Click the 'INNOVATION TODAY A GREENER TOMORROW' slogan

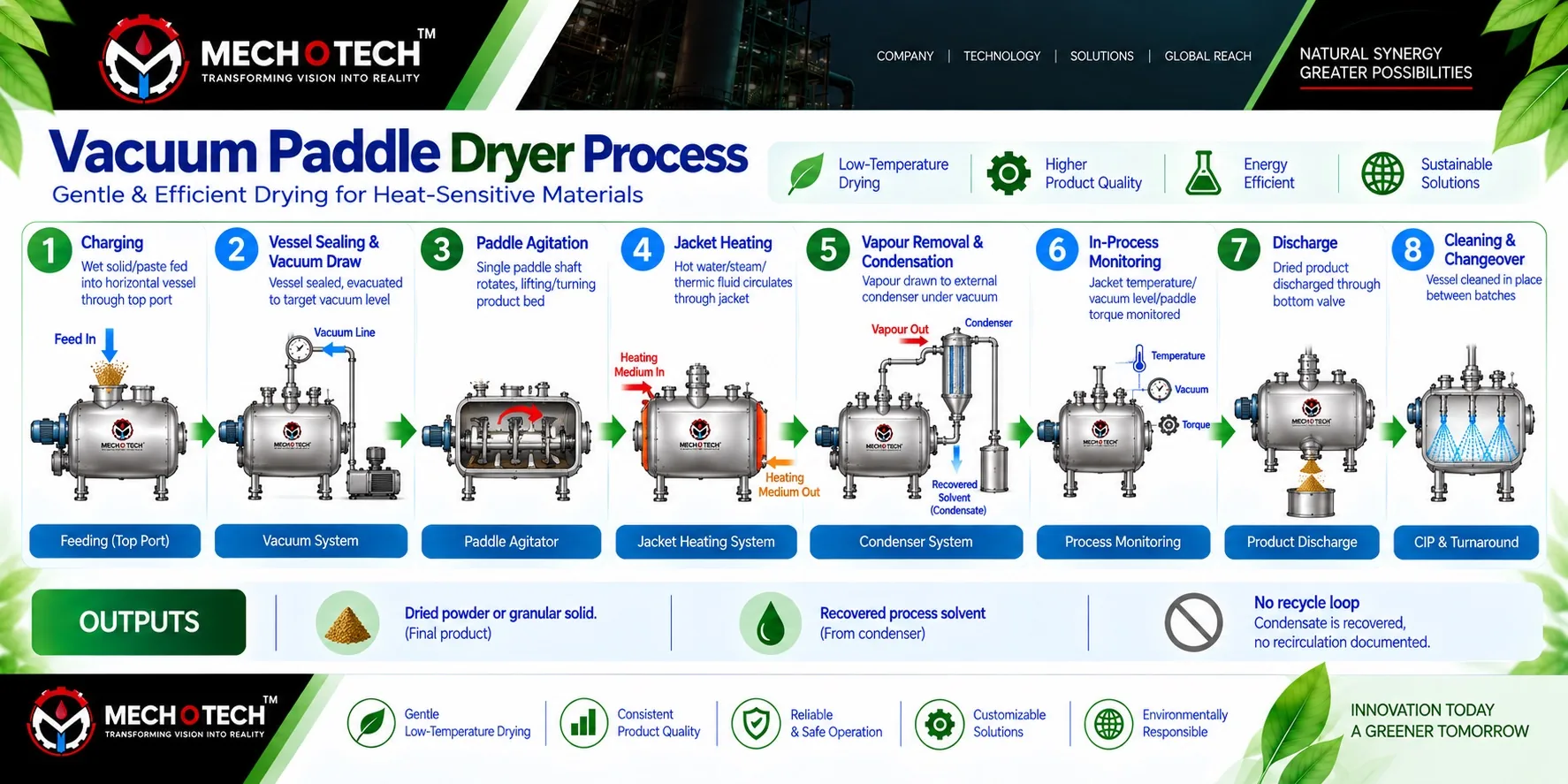(x=1439, y=720)
